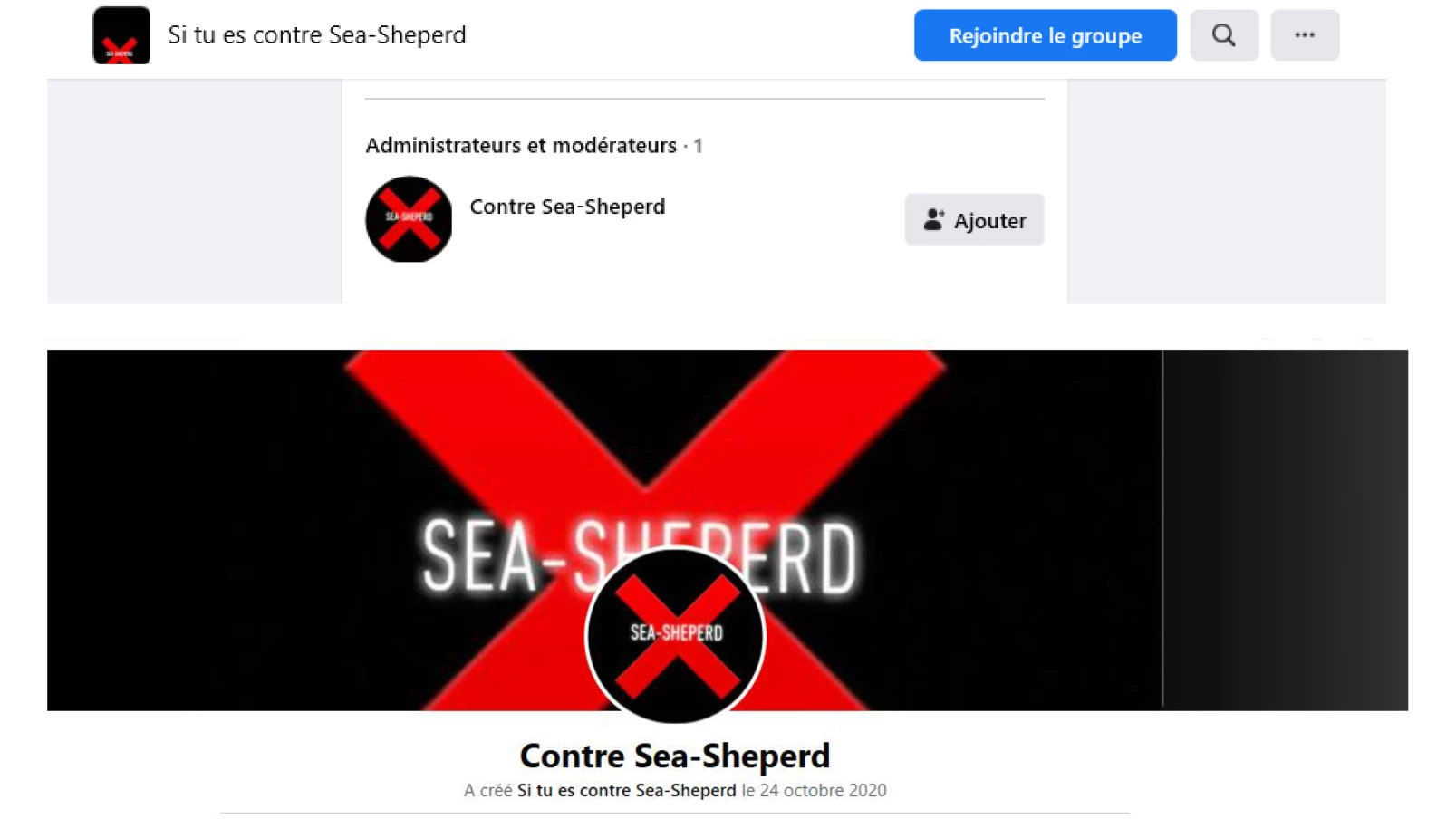The image size is (1456, 819).
Task: Follow the Si tu es contre Sea-Sheperd link in created line
Action: [626, 790]
